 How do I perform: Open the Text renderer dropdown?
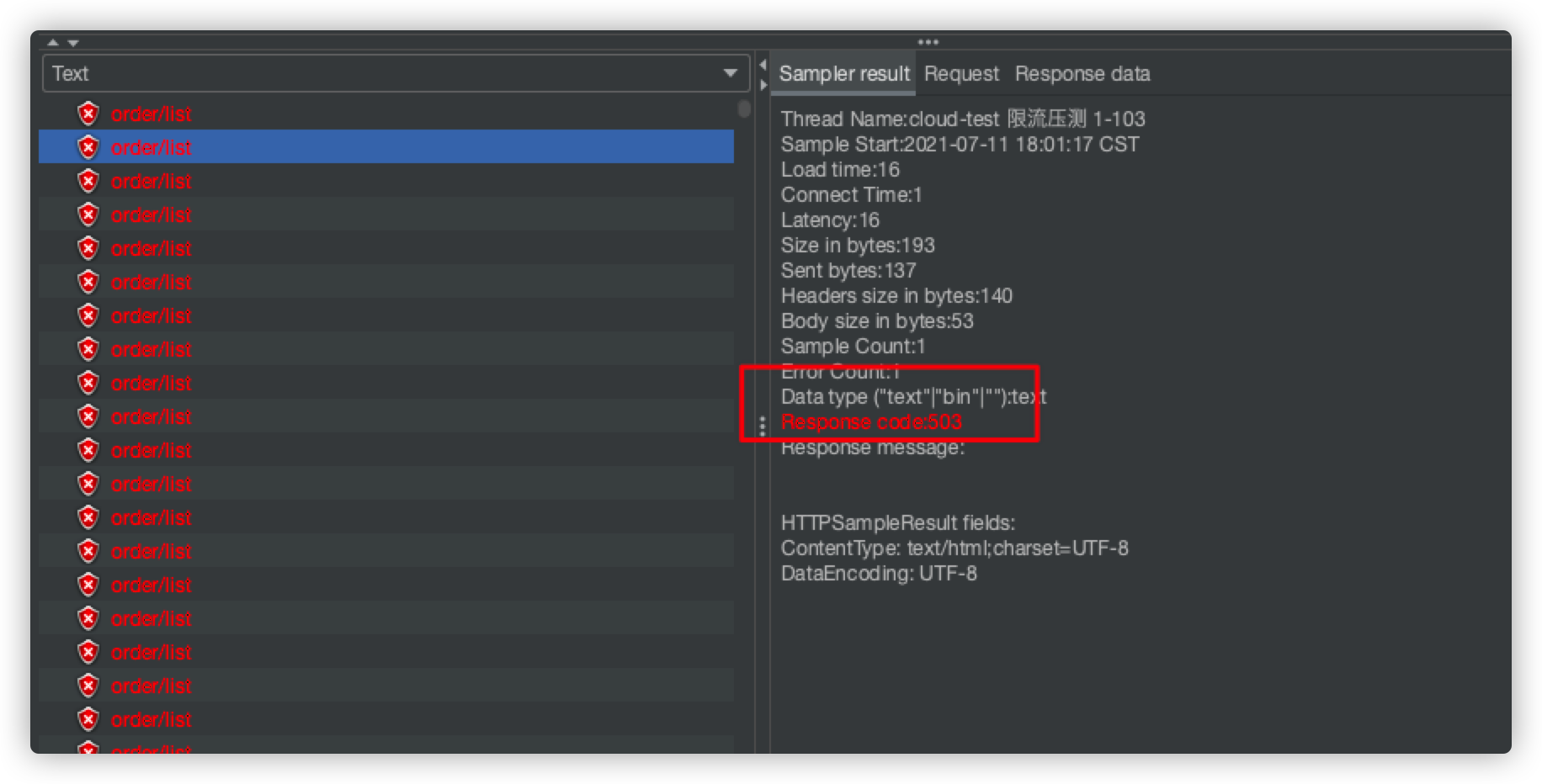tap(396, 74)
